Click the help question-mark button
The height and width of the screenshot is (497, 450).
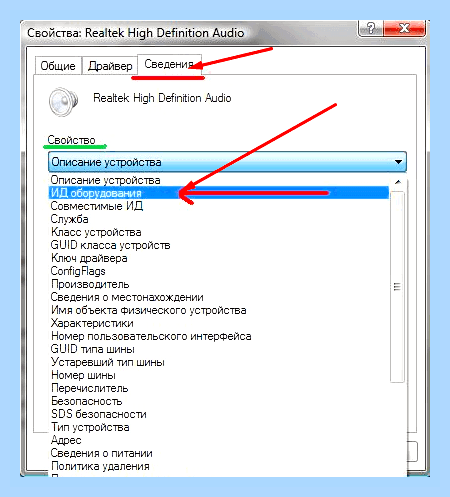[371, 28]
